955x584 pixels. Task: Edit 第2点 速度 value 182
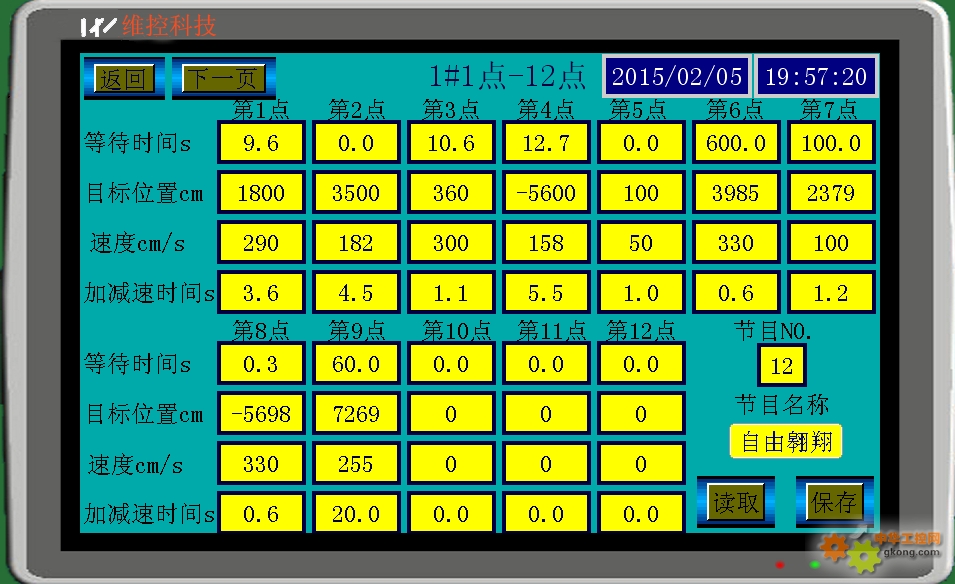(x=356, y=242)
